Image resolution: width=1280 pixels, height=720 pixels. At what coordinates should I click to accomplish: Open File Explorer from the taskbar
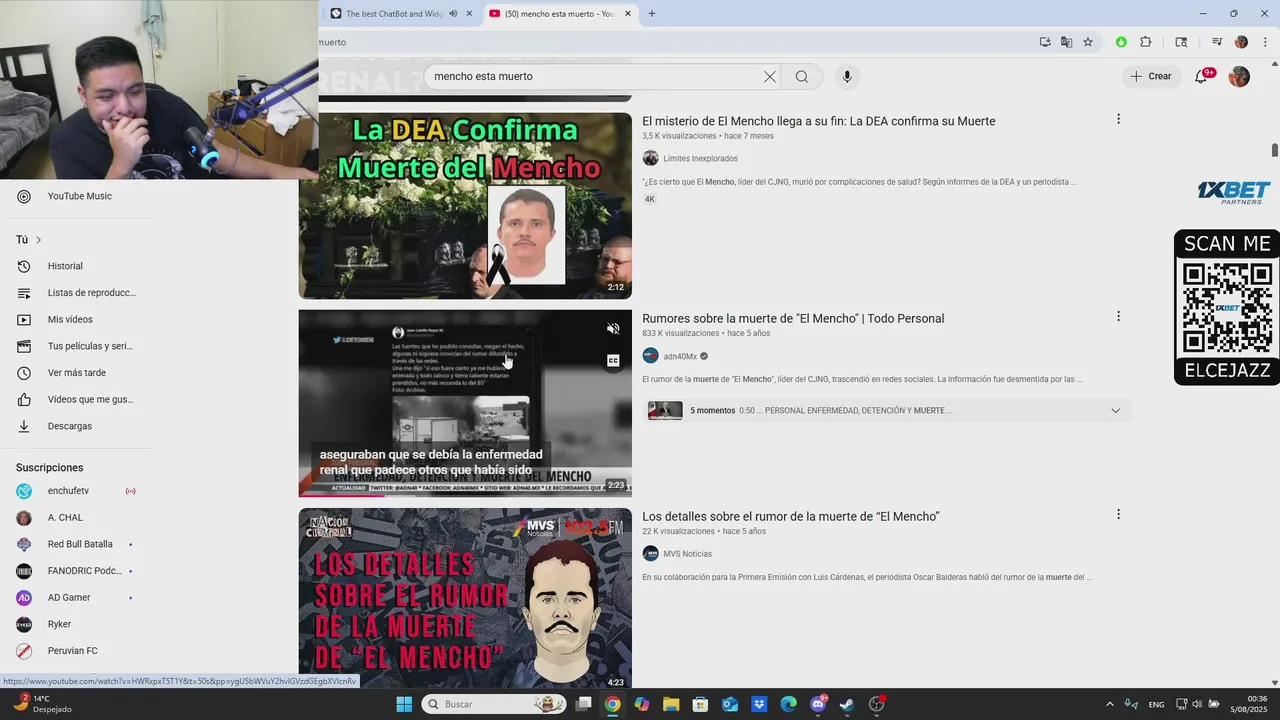coord(671,704)
